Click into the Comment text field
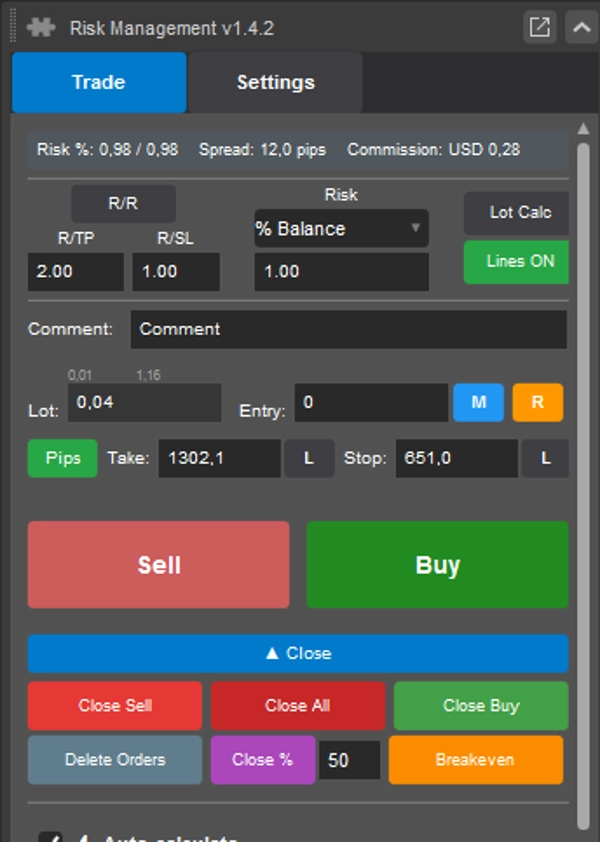Screen dimensions: 600x842 [349, 329]
